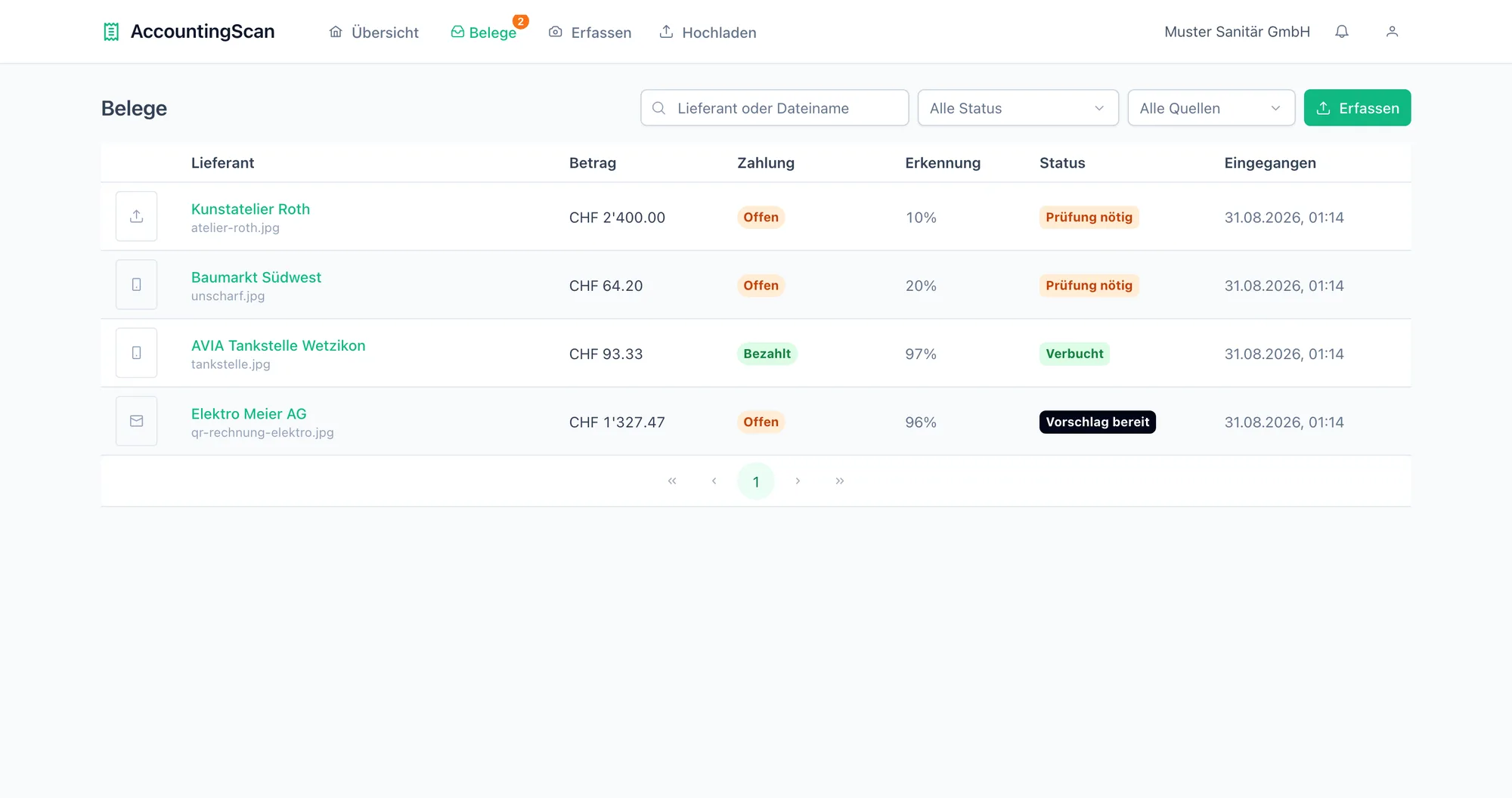Open the Übersicht navigation tab
The image size is (1512, 798).
pyautogui.click(x=374, y=32)
